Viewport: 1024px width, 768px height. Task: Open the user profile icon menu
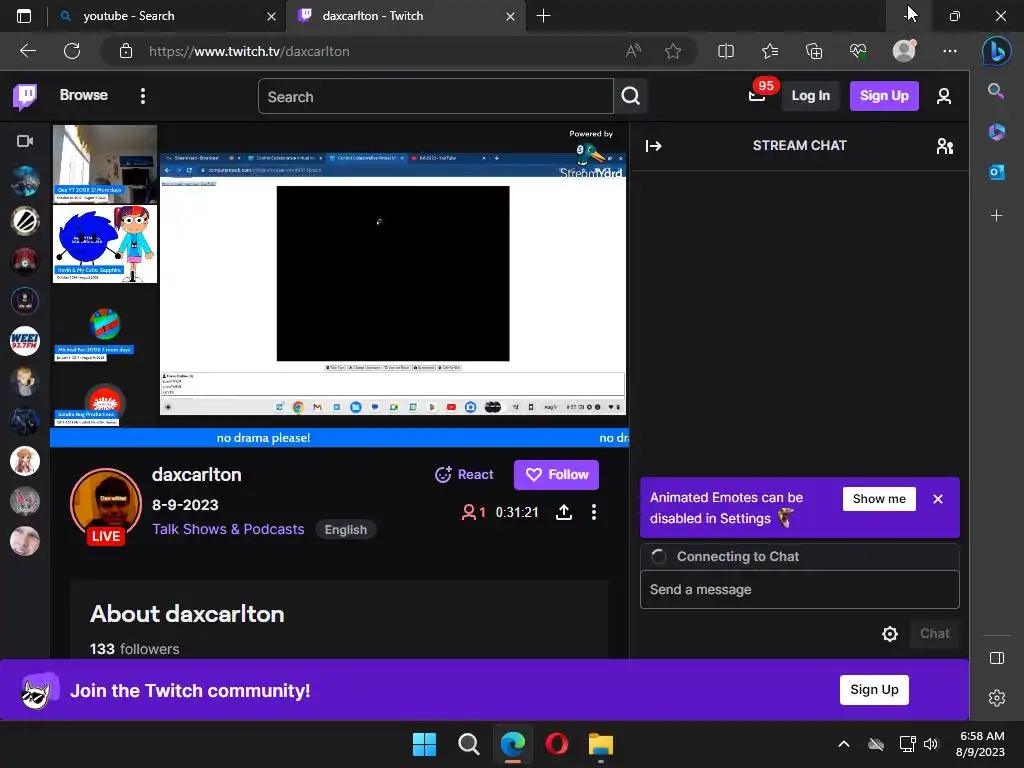point(944,96)
